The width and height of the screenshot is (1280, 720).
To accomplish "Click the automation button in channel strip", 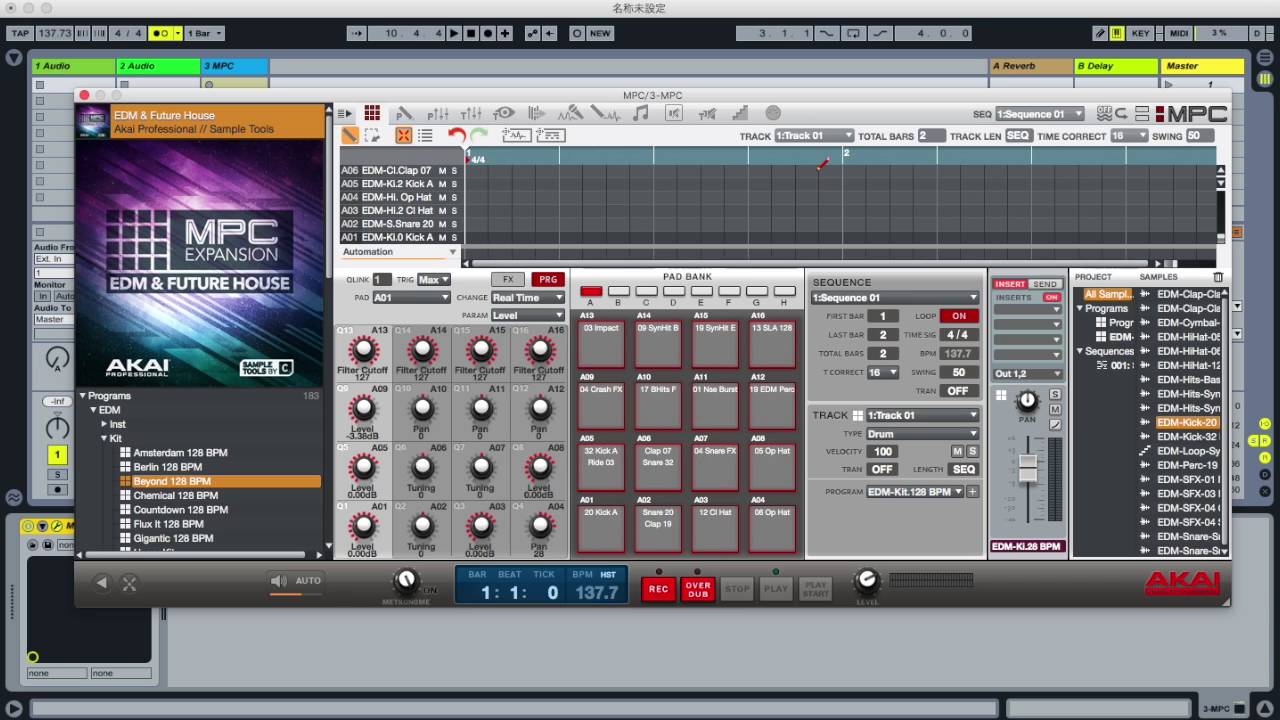I will pyautogui.click(x=1055, y=425).
